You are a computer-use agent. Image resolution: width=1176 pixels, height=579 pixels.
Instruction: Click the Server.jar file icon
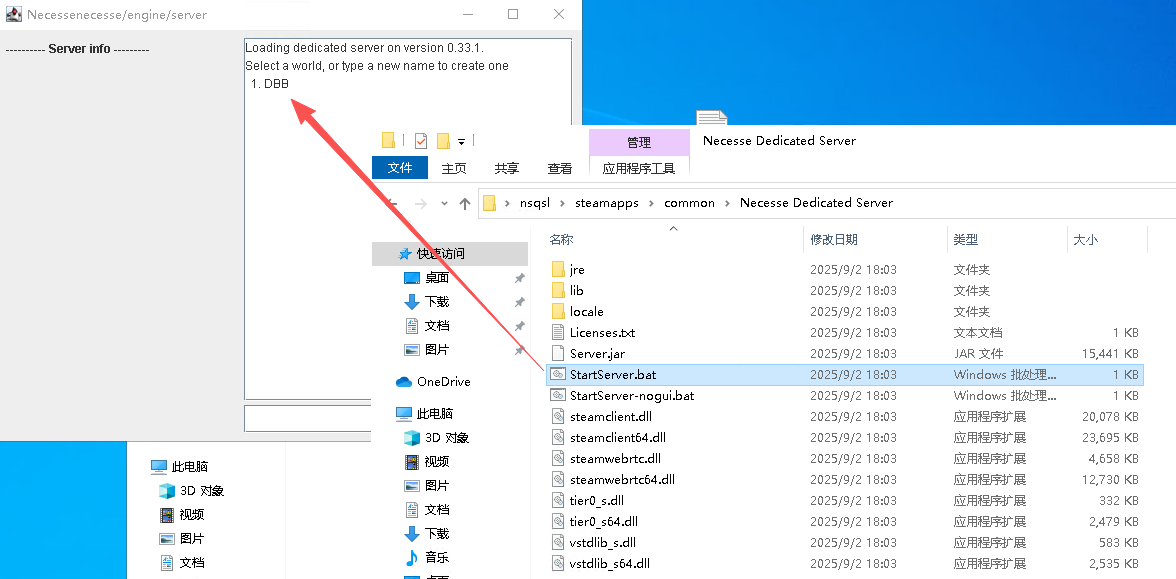coord(558,354)
